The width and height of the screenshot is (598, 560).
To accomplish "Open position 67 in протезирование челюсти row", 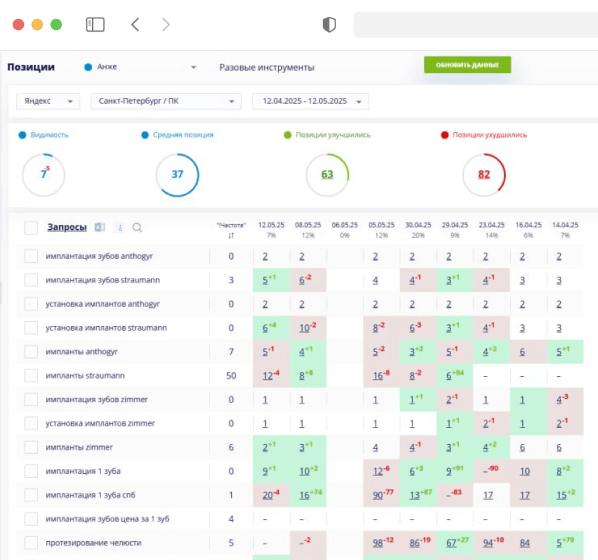I will pos(451,543).
